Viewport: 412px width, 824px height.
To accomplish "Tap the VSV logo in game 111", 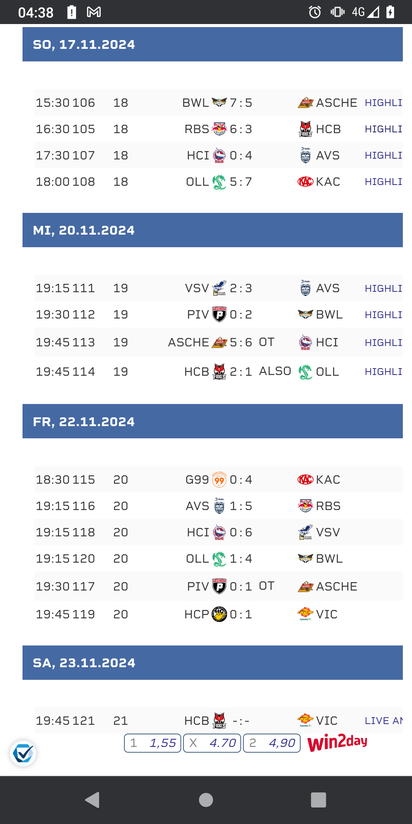I will click(x=219, y=288).
